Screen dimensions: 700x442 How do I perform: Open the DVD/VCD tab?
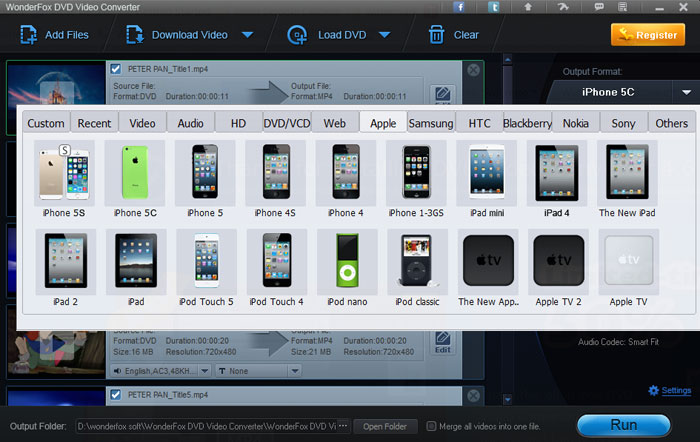tap(287, 123)
